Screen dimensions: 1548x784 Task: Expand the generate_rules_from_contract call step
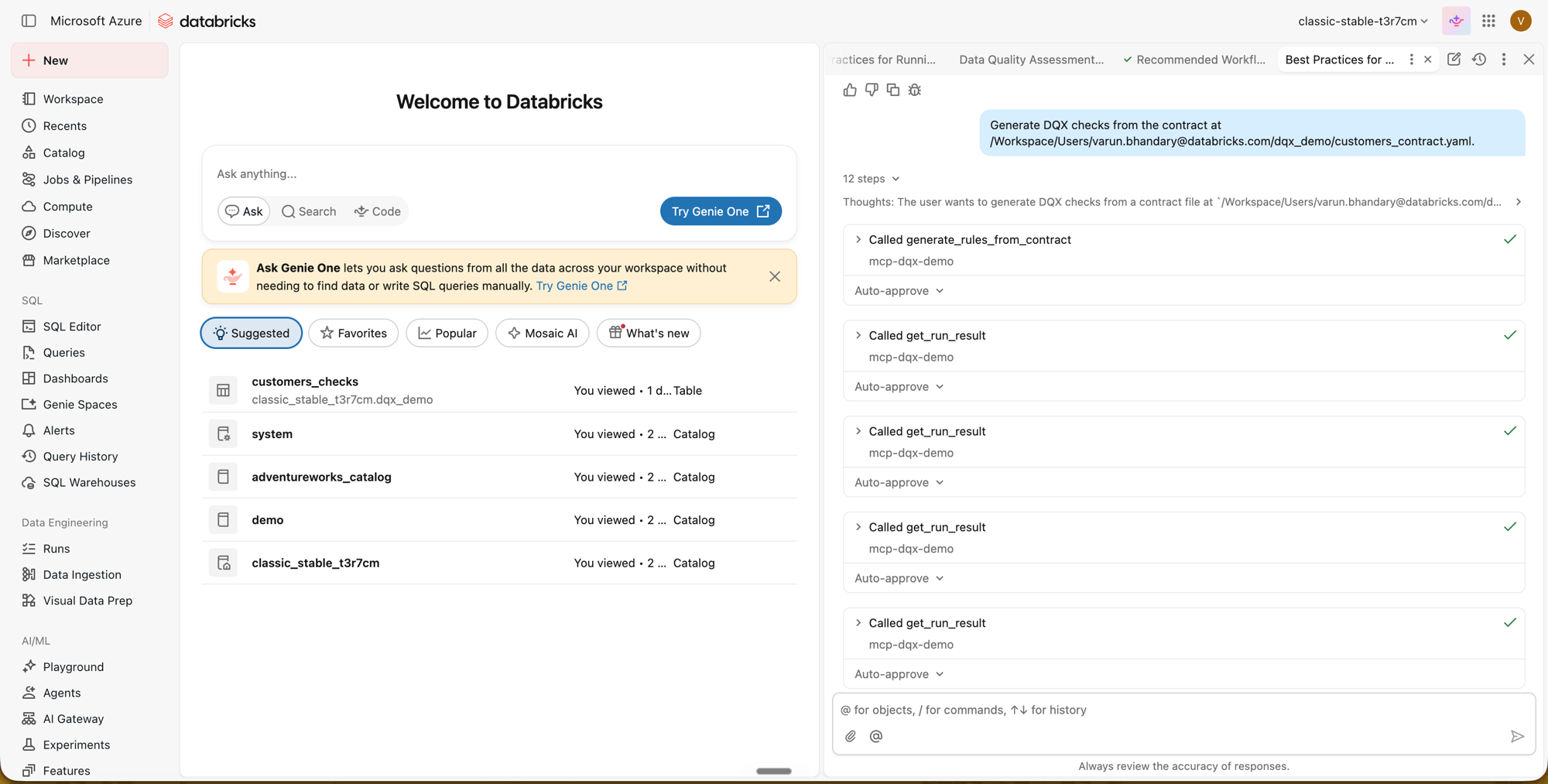(x=858, y=240)
